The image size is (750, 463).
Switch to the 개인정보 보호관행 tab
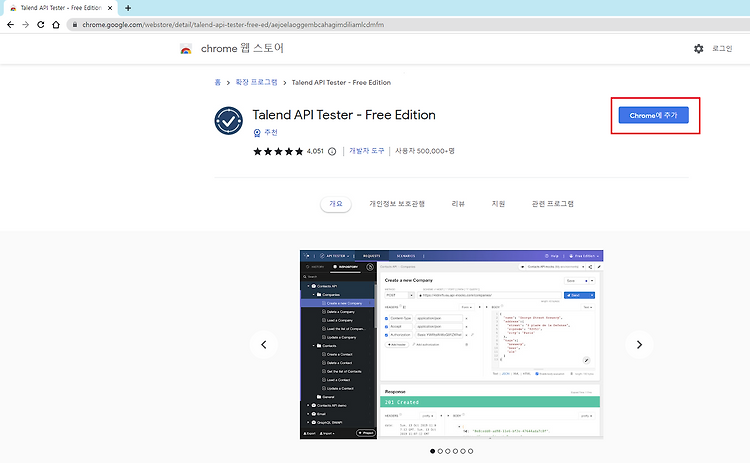397,204
